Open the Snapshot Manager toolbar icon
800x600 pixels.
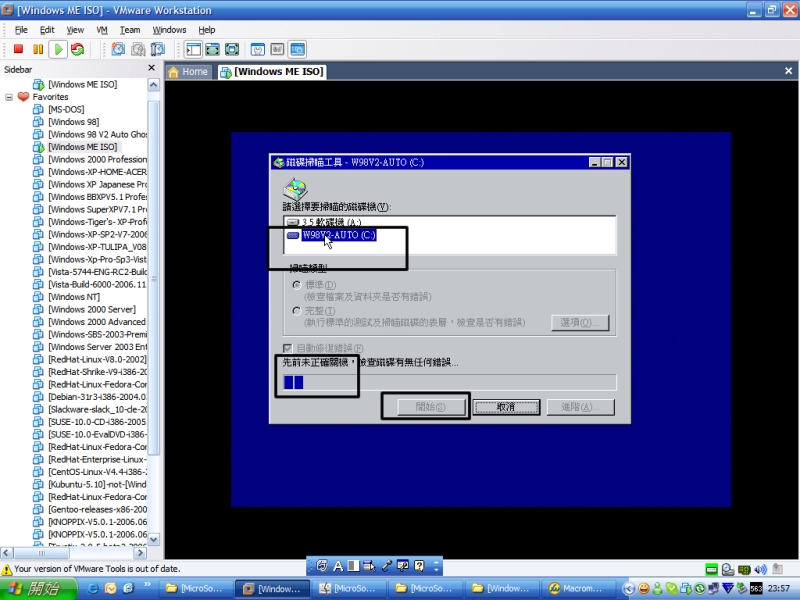(x=158, y=49)
